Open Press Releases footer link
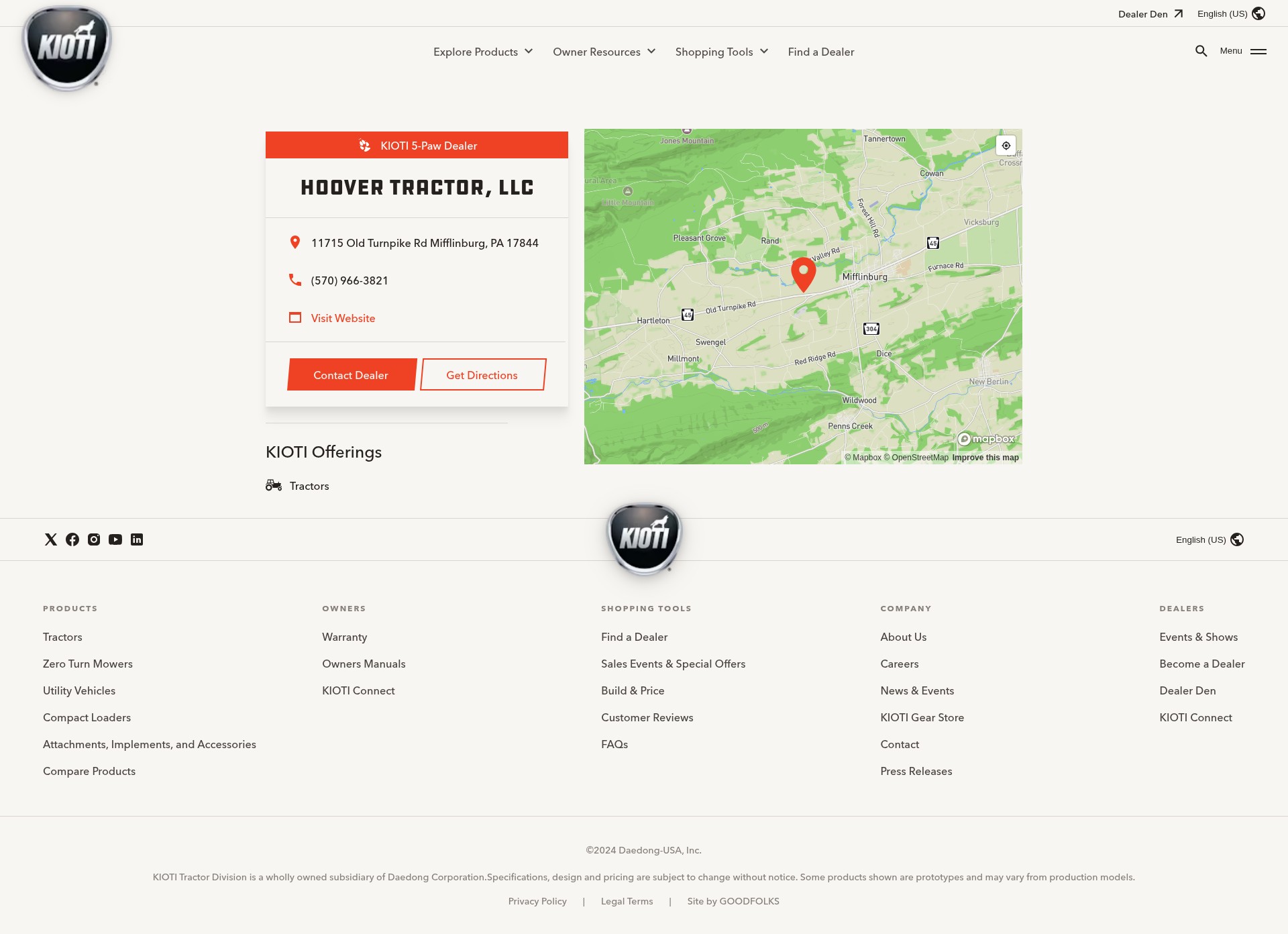Screen dimensions: 1288x934 pos(916,771)
